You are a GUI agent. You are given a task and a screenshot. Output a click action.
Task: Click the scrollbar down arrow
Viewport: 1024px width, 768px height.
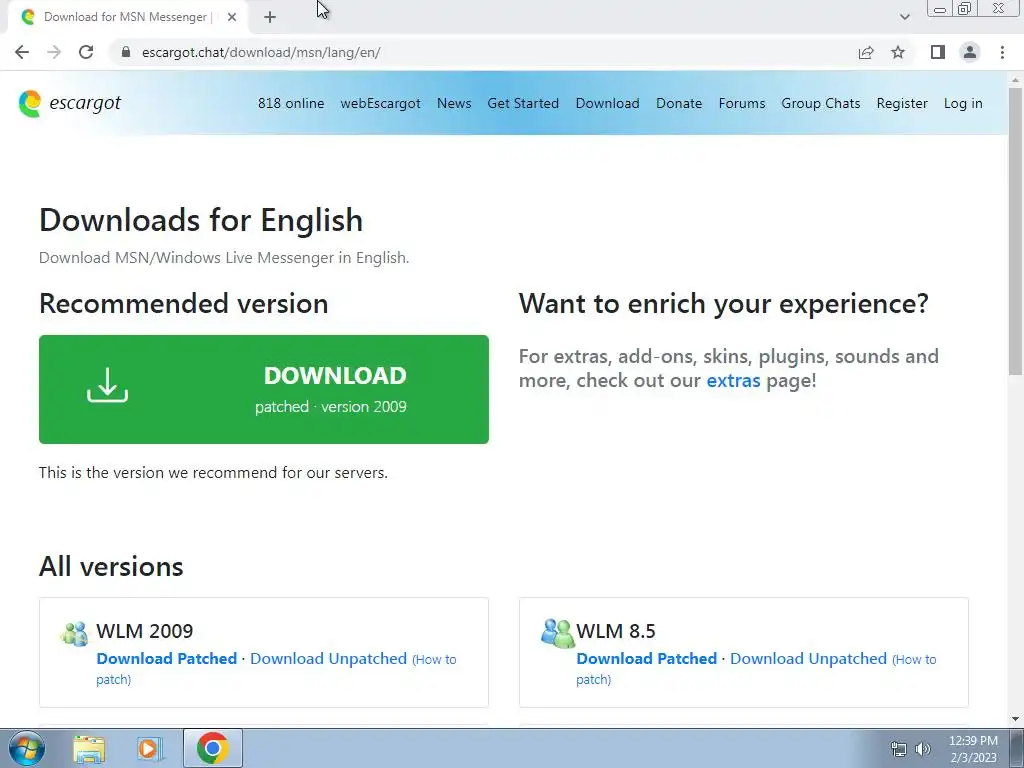pyautogui.click(x=1015, y=719)
